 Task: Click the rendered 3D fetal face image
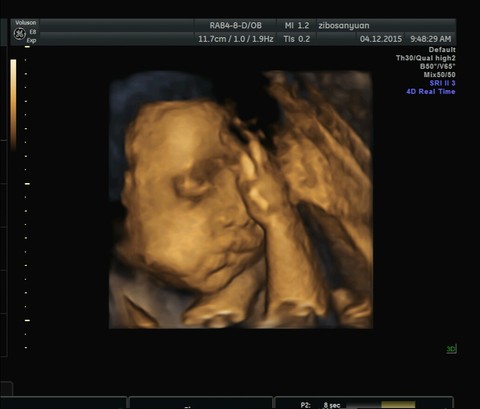pyautogui.click(x=241, y=199)
